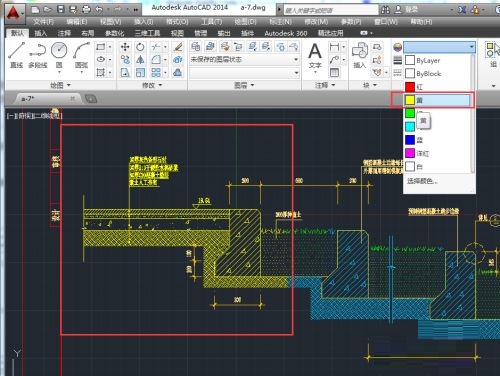The height and width of the screenshot is (376, 500).
Task: Choose the red color entry
Action: point(438,87)
